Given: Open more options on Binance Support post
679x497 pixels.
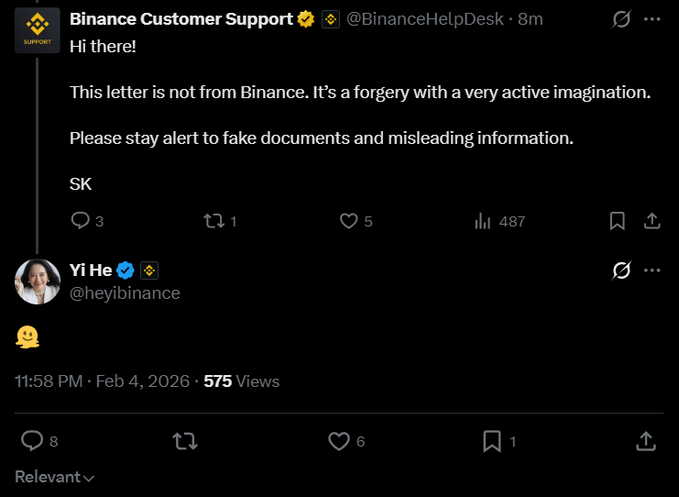Looking at the screenshot, I should [652, 19].
